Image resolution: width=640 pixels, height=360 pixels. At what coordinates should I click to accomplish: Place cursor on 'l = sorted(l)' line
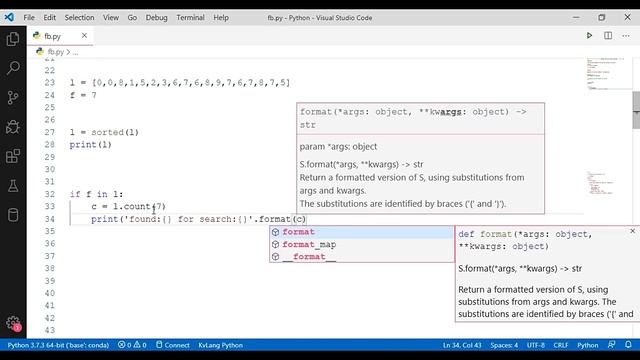[x=104, y=132]
